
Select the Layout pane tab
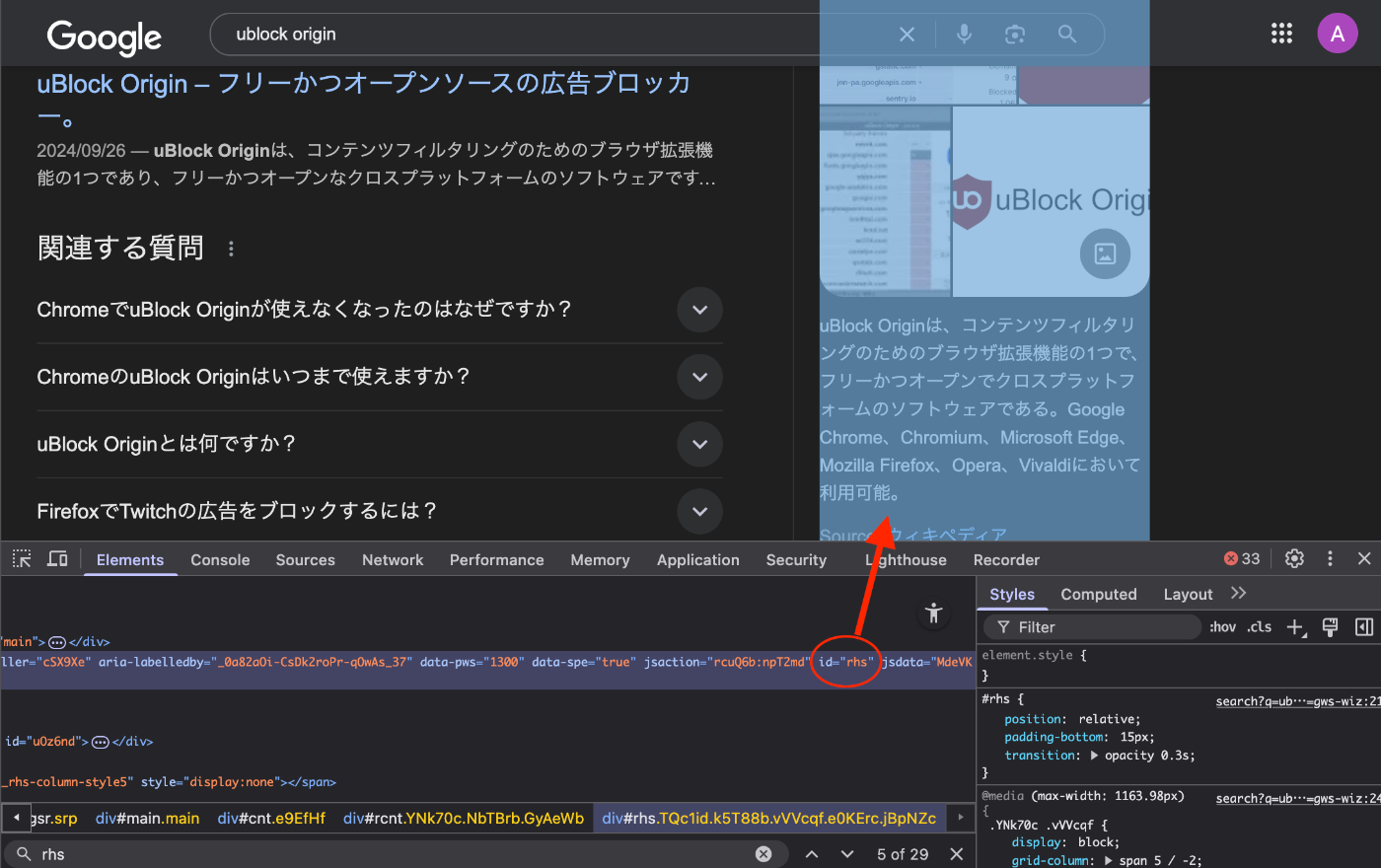point(1188,594)
